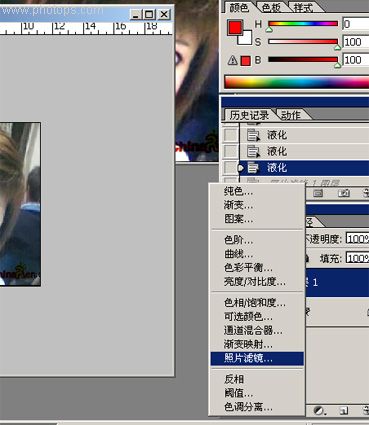Open the 样式 tab
This screenshot has width=369, height=425.
click(x=303, y=7)
